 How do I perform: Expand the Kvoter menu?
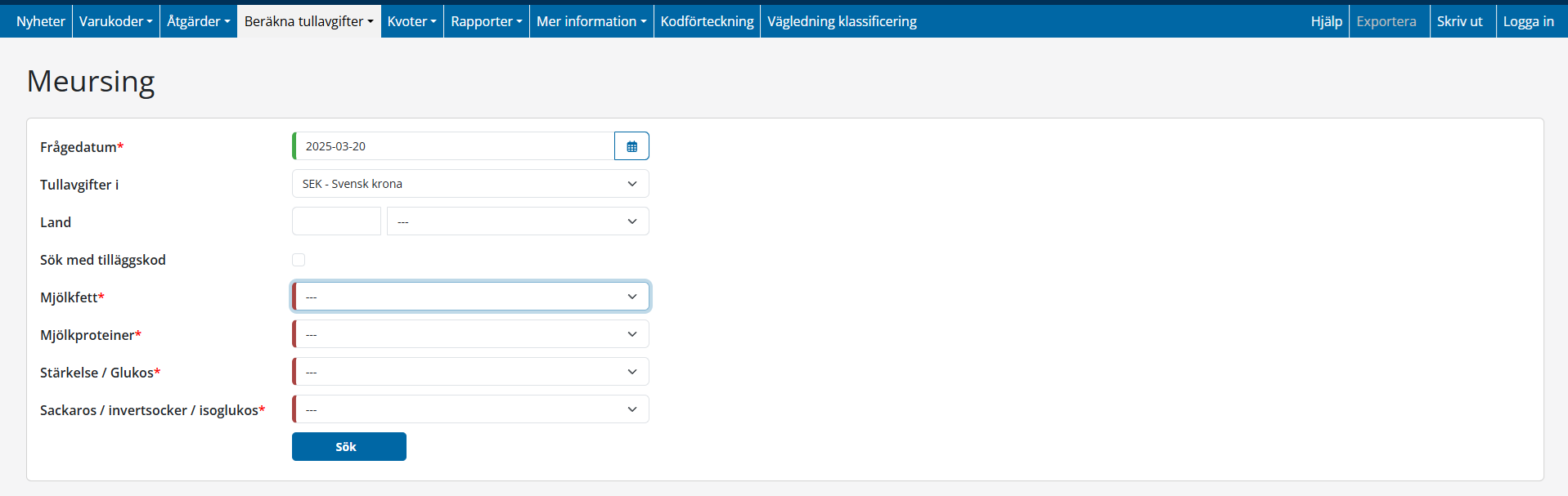pos(411,21)
